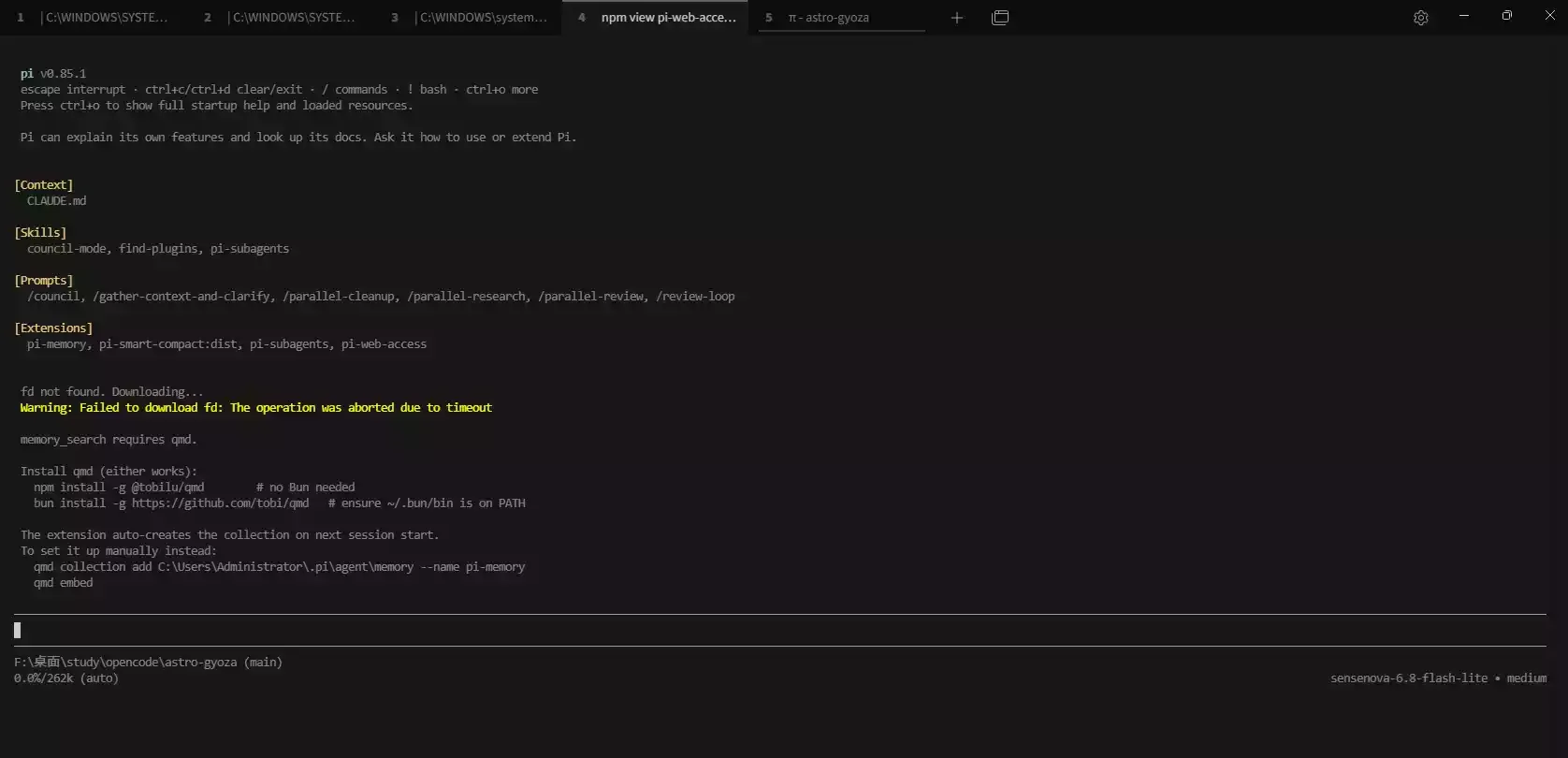The image size is (1568, 758).
Task: Click the [Prompts] section heading
Action: [x=44, y=281]
